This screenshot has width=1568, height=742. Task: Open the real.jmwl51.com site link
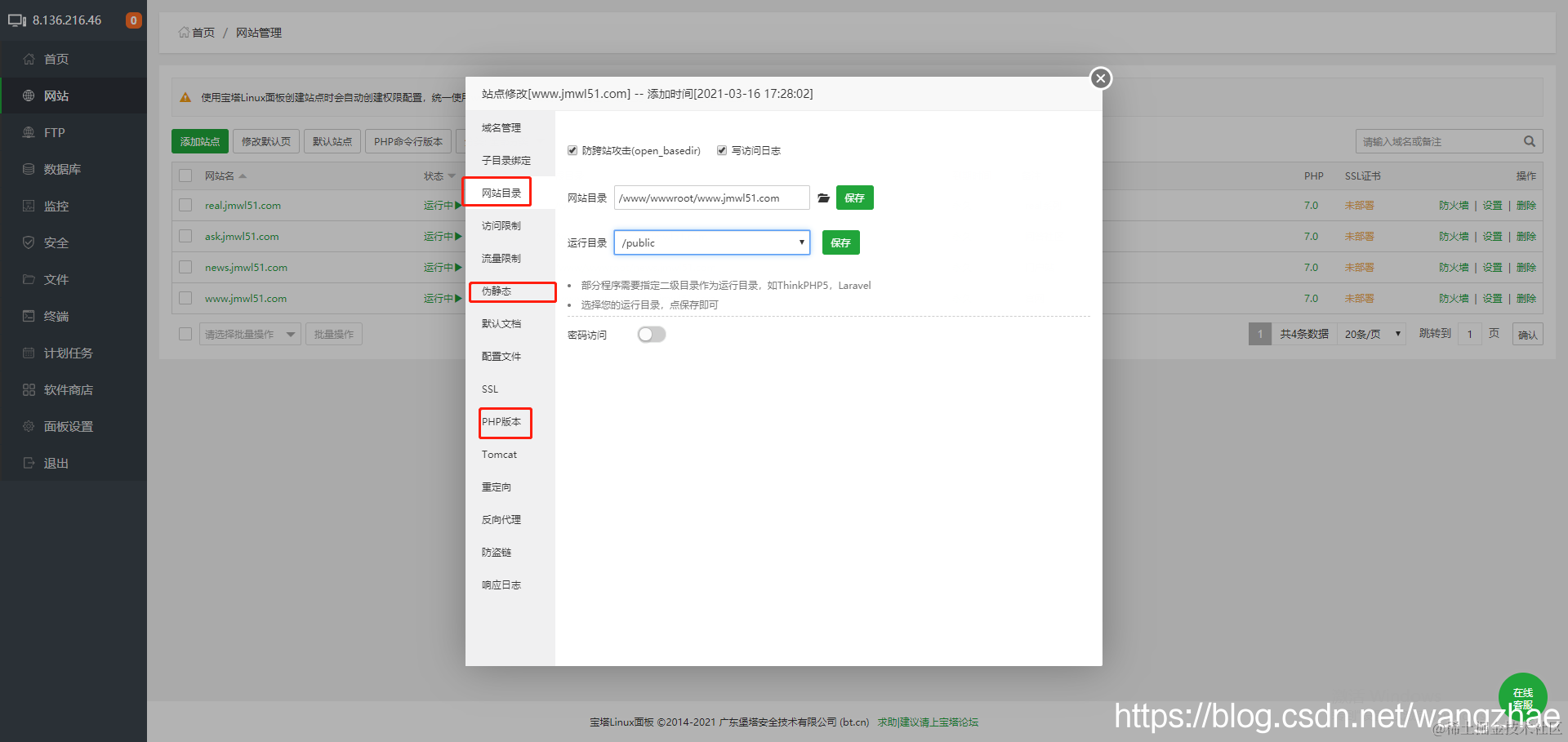(243, 206)
